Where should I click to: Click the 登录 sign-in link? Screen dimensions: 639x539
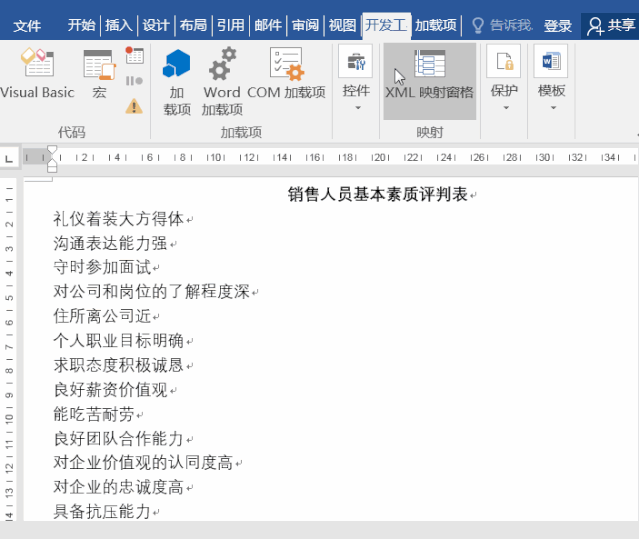[x=558, y=25]
